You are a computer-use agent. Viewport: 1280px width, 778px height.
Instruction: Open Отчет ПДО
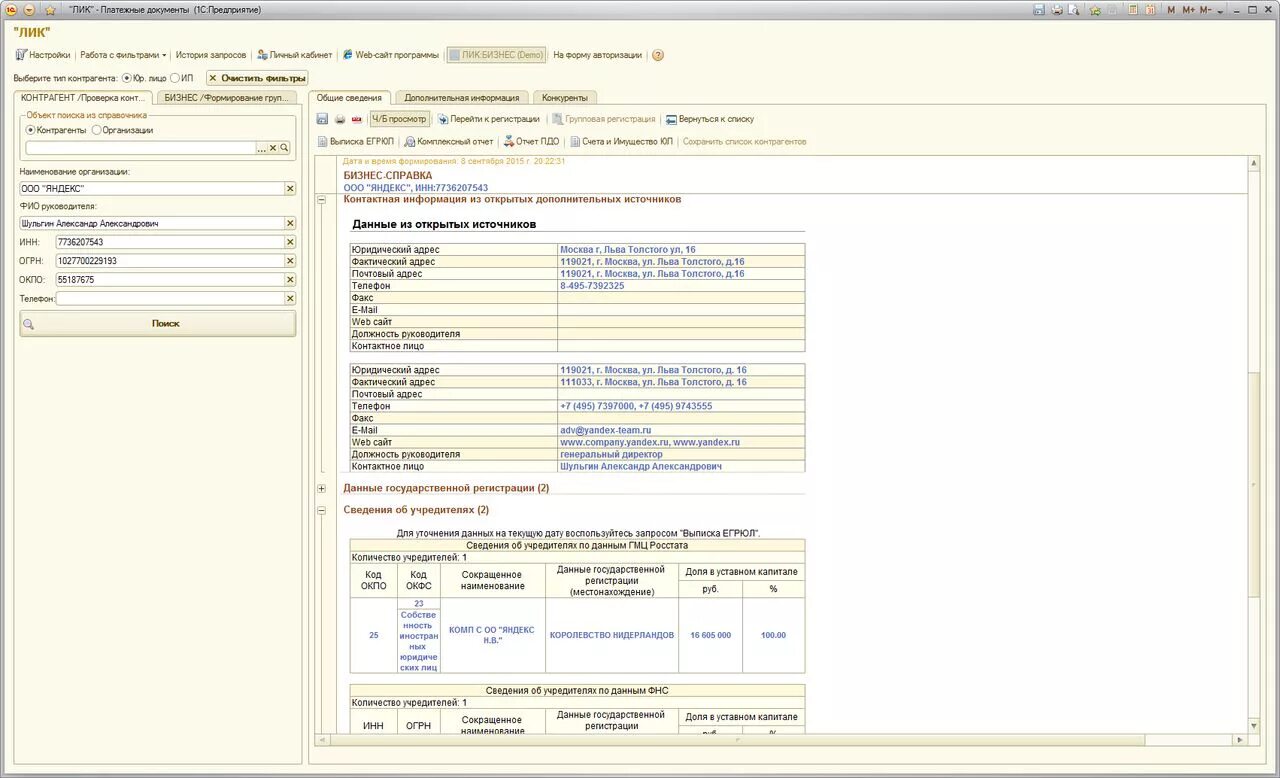point(531,142)
